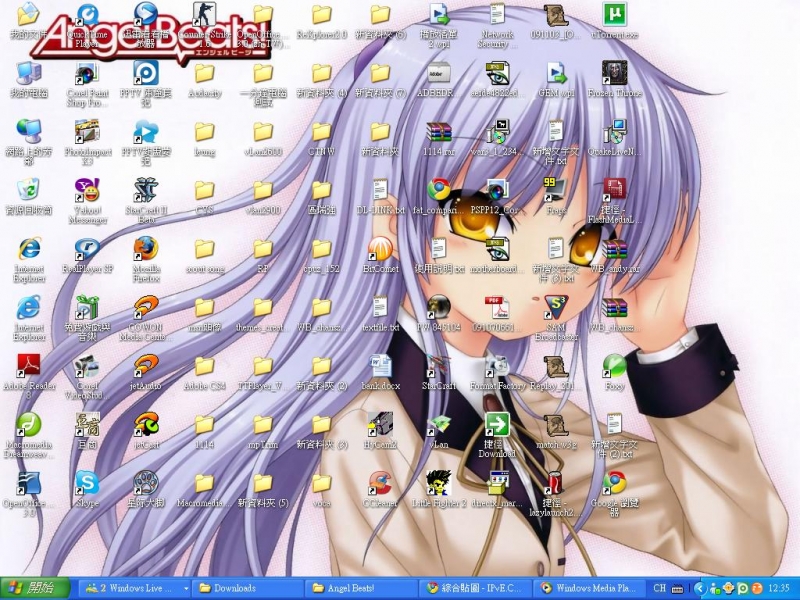The width and height of the screenshot is (800, 600).
Task: Open the QuakeLive installer icon
Action: click(x=614, y=132)
